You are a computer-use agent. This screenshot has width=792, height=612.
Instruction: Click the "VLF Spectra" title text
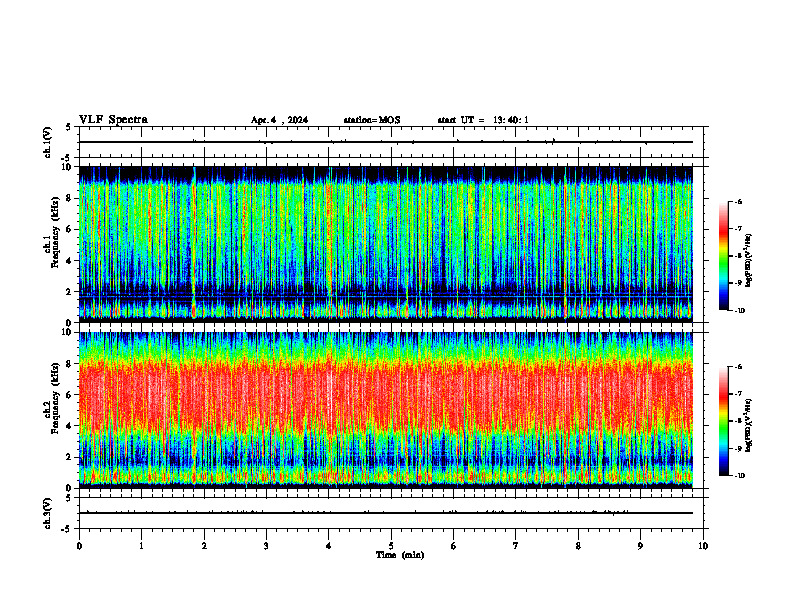click(x=113, y=120)
